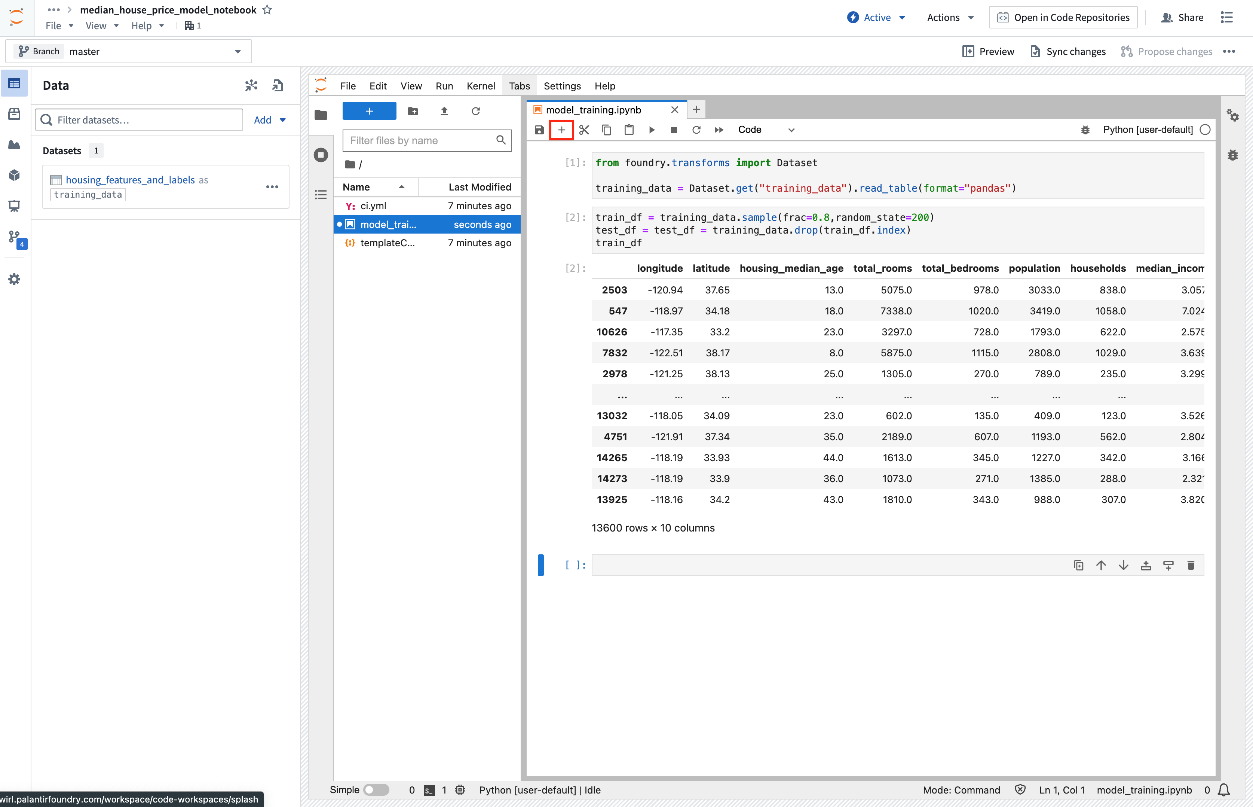This screenshot has width=1253, height=807.
Task: Focus the Filter files by name field
Action: [427, 141]
